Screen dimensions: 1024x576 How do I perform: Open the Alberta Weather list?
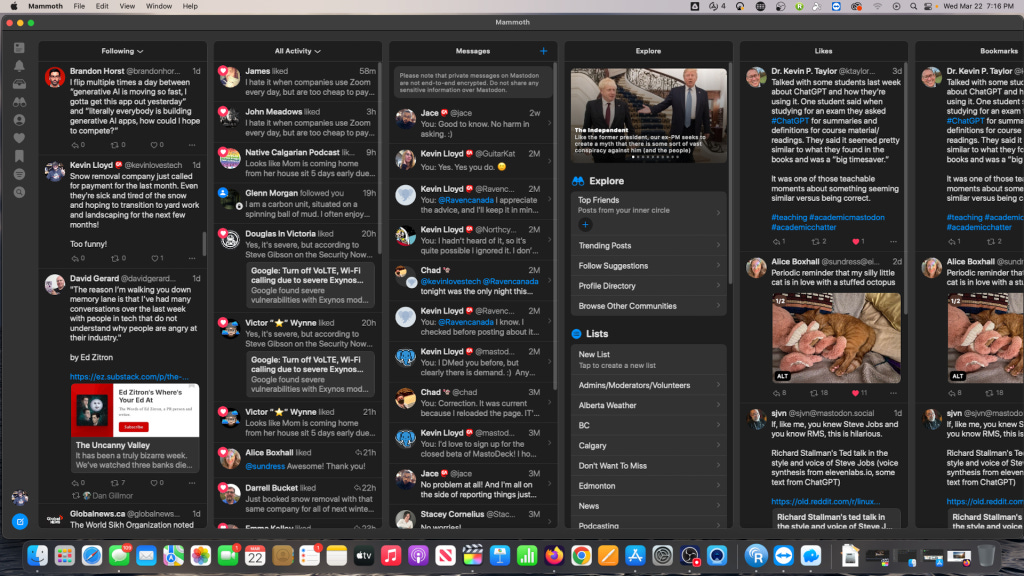pos(648,406)
